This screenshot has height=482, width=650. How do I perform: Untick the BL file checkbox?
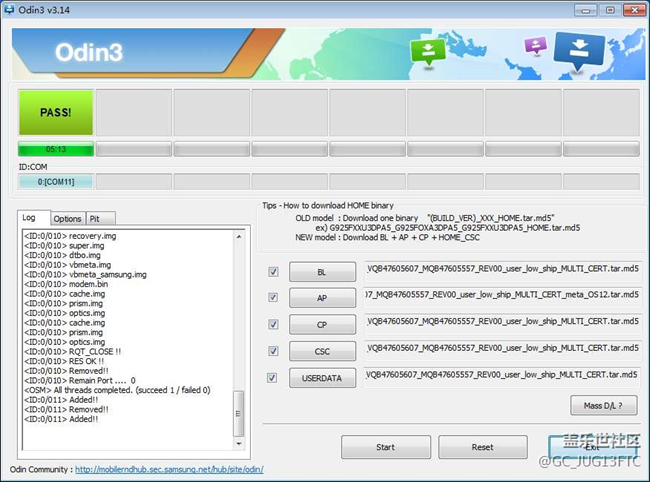273,272
